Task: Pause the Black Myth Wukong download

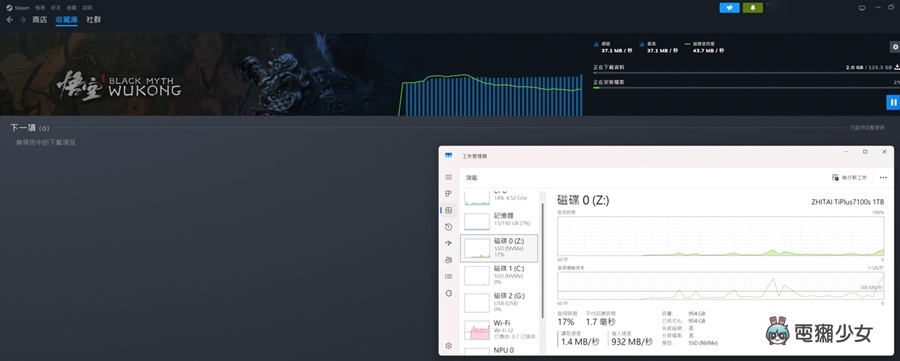Action: (x=893, y=102)
